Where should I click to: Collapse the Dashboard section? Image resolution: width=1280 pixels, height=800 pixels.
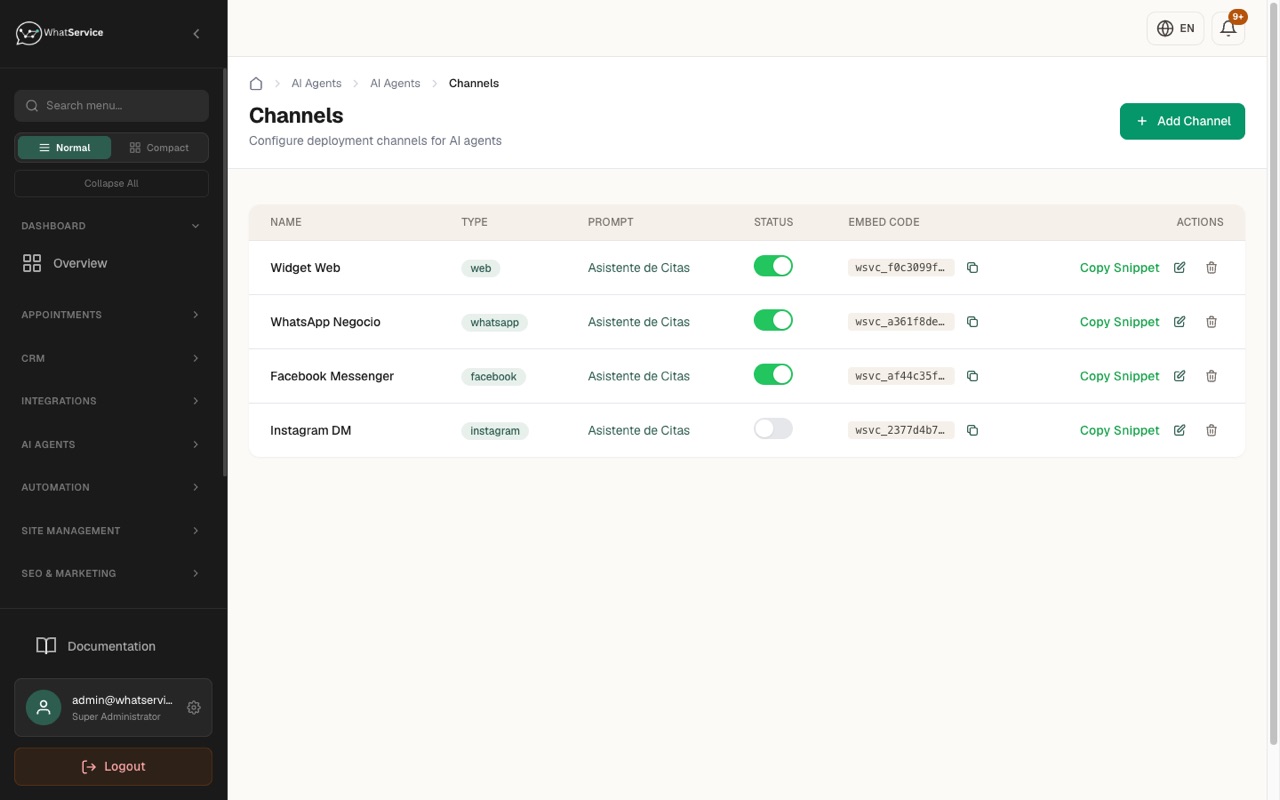pos(111,226)
